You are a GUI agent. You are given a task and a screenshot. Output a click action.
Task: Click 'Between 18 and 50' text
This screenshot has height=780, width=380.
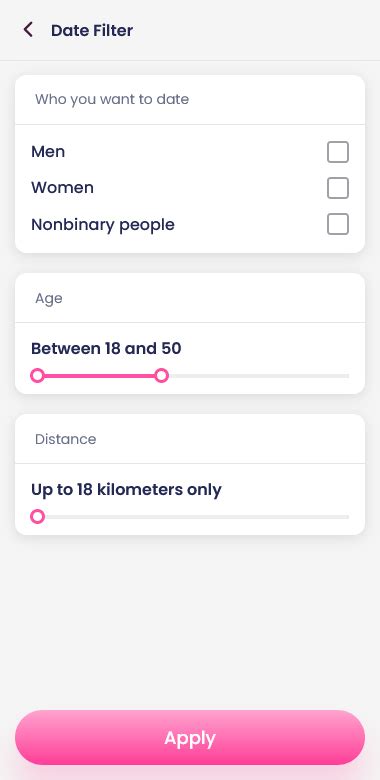106,348
